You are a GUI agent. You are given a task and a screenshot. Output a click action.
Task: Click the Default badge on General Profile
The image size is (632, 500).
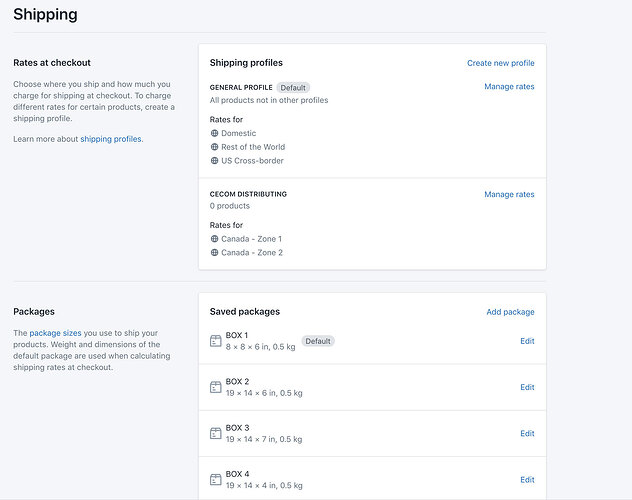(293, 88)
